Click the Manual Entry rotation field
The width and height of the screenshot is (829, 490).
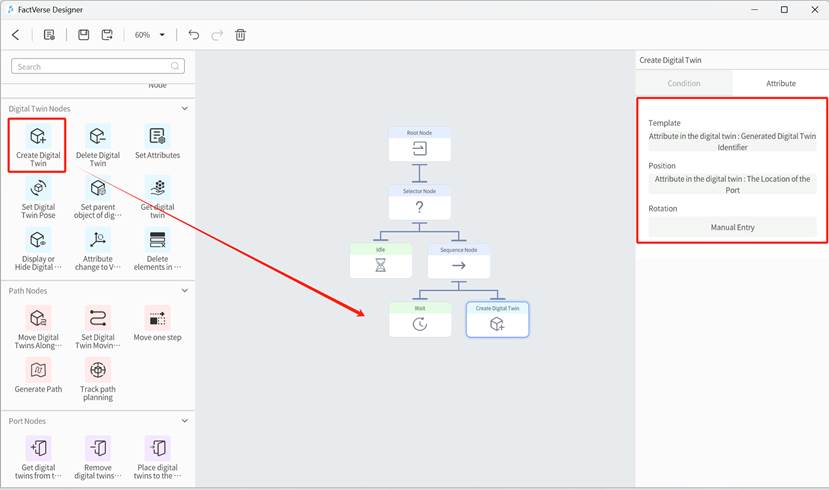click(x=732, y=228)
